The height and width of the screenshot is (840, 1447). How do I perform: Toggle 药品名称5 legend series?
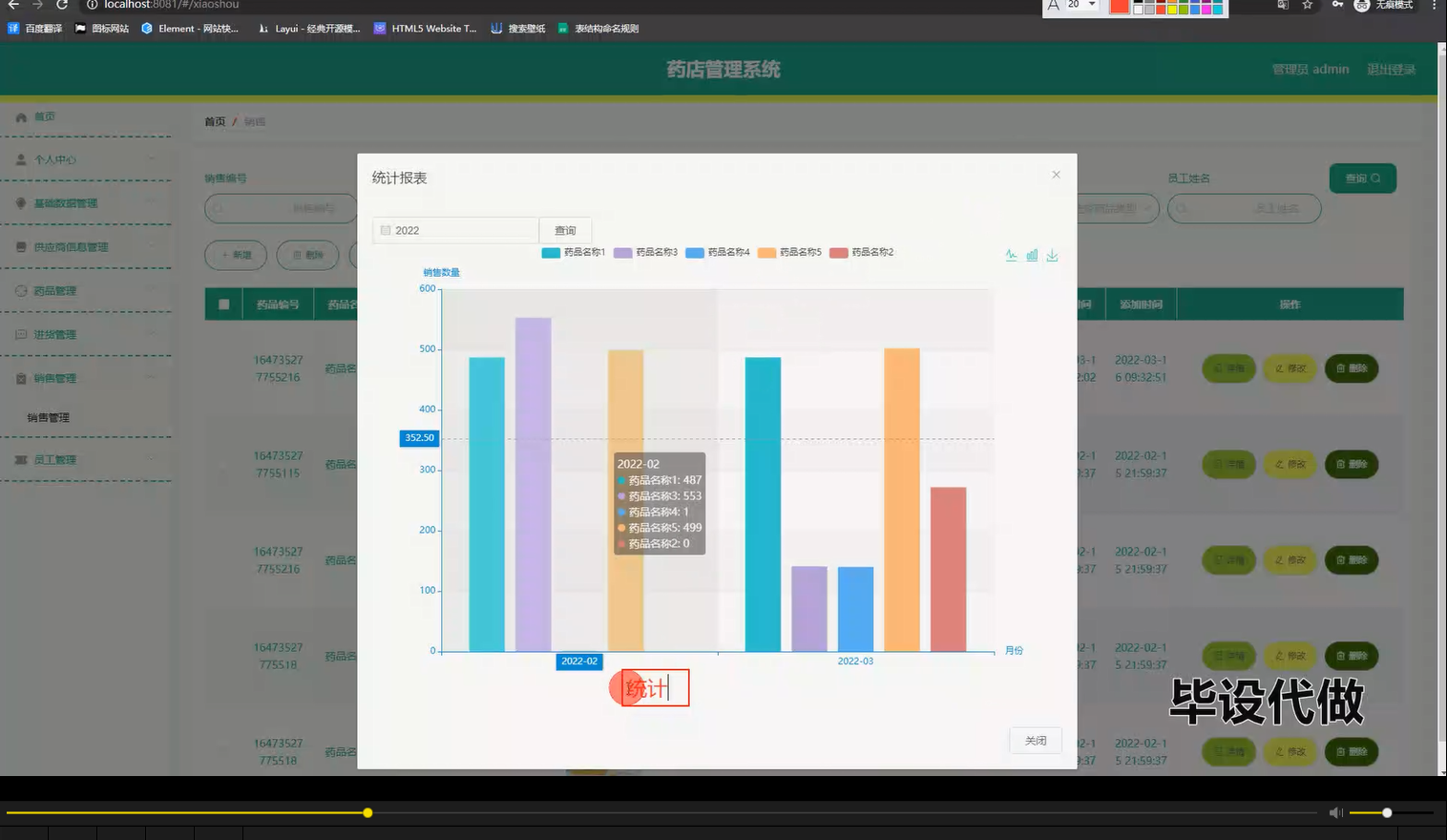[789, 253]
